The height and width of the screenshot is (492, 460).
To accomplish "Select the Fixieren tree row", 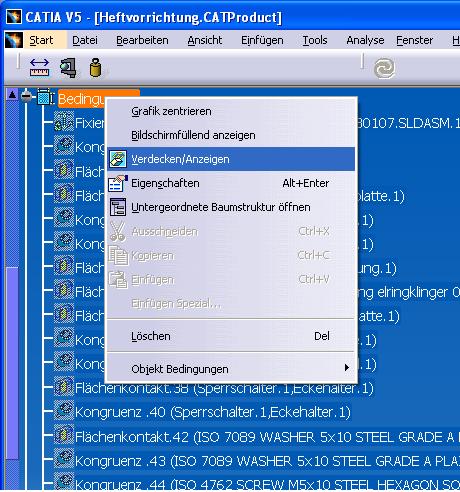I will coord(89,123).
